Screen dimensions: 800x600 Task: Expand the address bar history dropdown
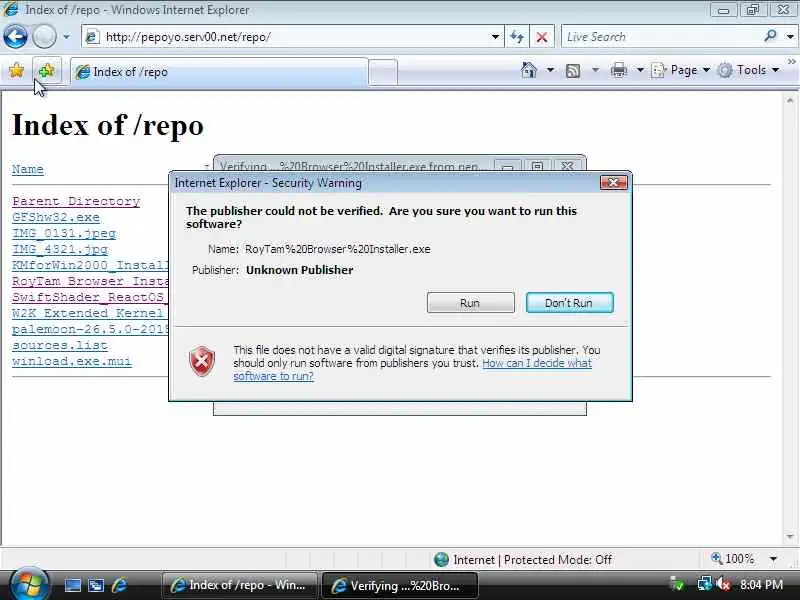[x=495, y=37]
